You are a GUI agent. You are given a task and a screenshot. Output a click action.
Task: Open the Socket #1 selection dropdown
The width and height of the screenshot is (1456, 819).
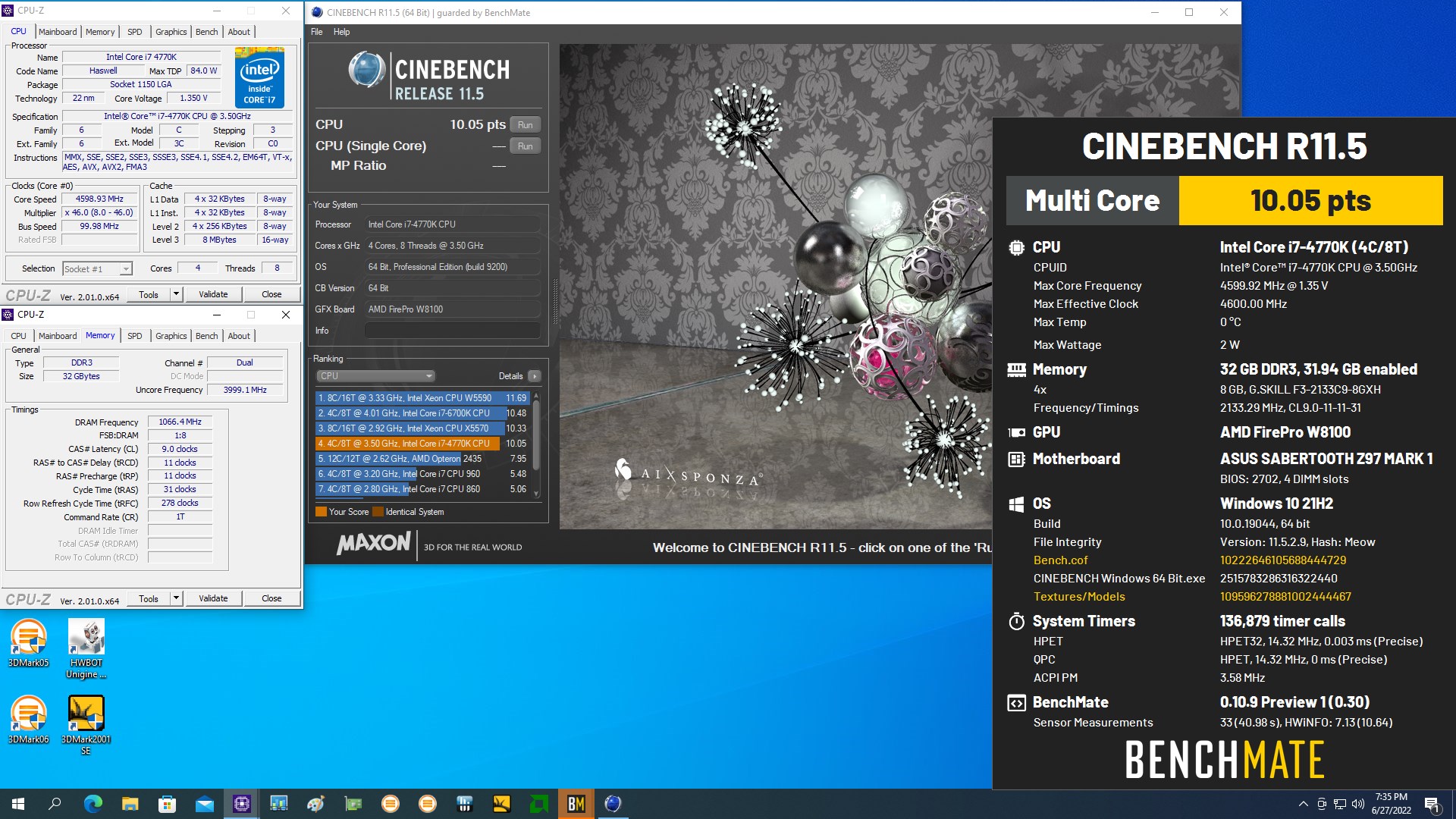[97, 268]
